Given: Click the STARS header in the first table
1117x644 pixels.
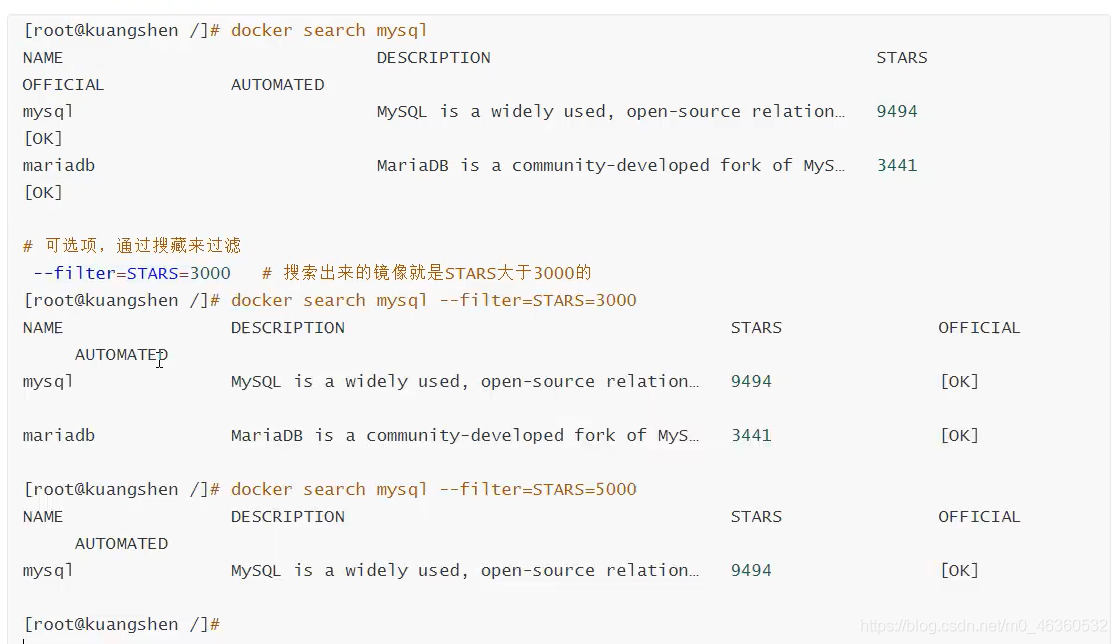Looking at the screenshot, I should coord(902,58).
